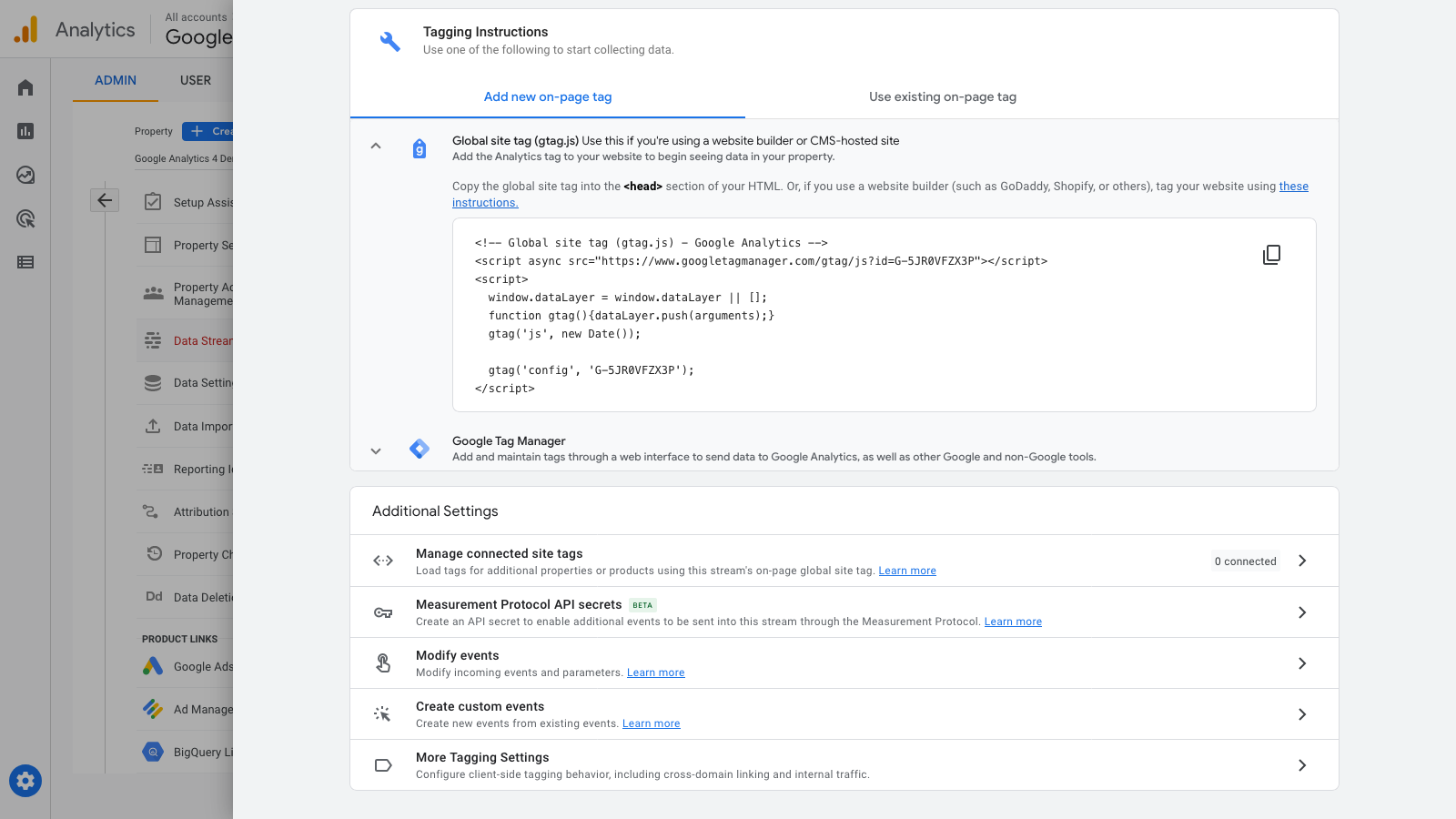Click the Property Access Management people icon

coord(153,293)
